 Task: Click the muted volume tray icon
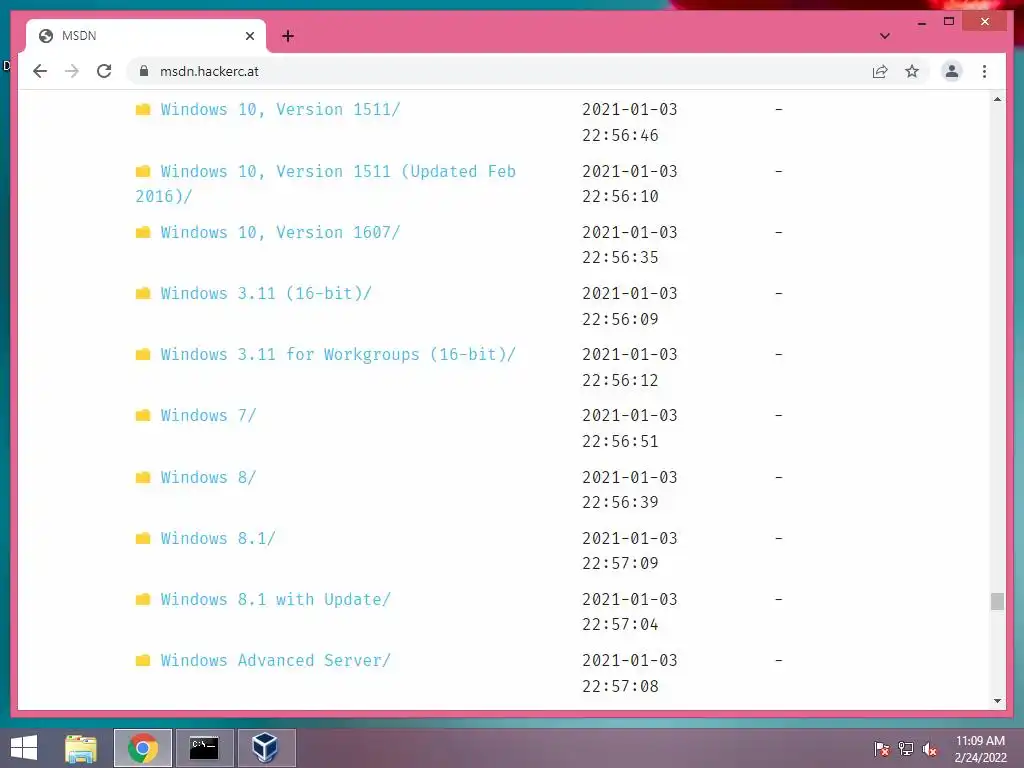tap(929, 748)
